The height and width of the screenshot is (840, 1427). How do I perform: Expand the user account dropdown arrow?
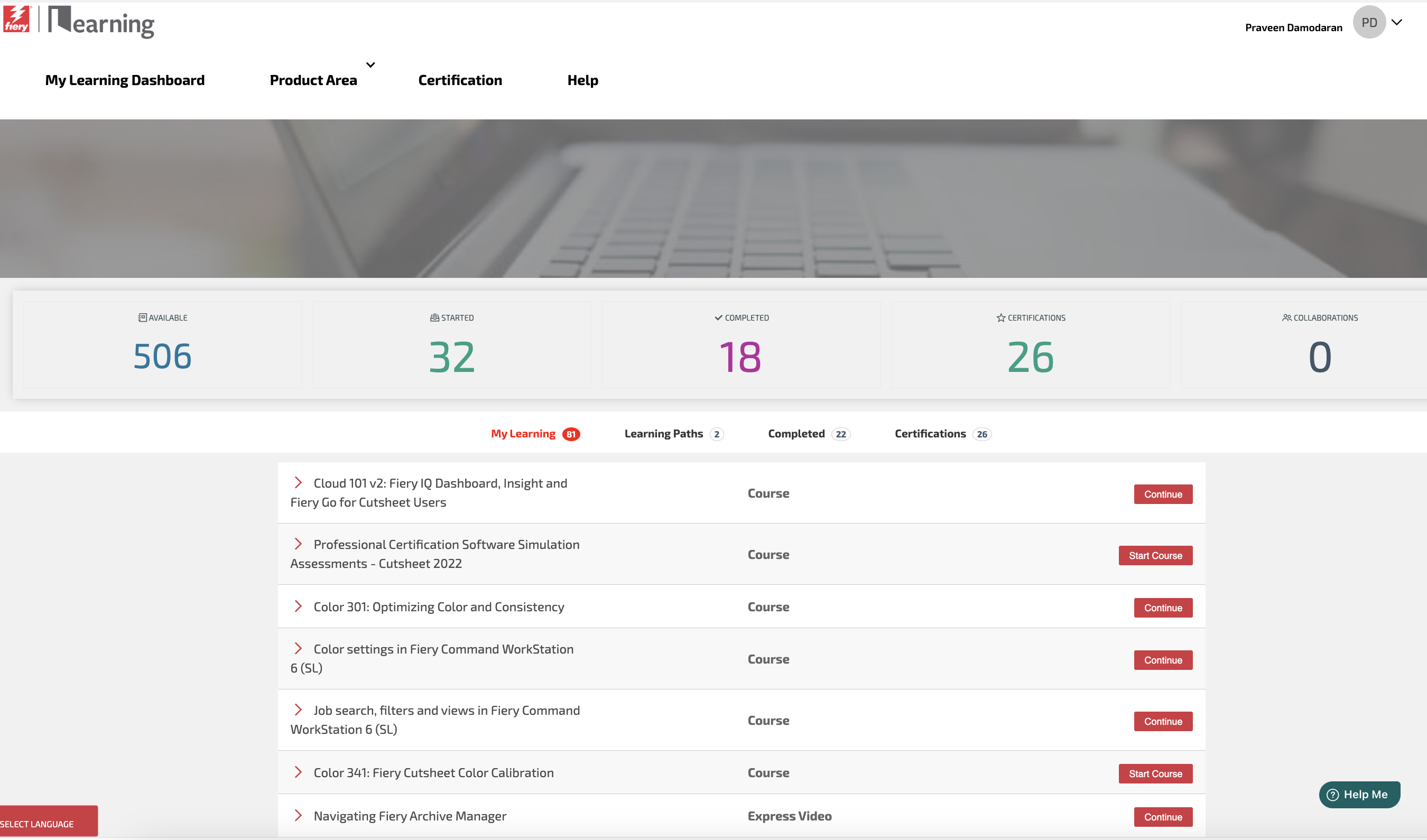[x=1397, y=23]
